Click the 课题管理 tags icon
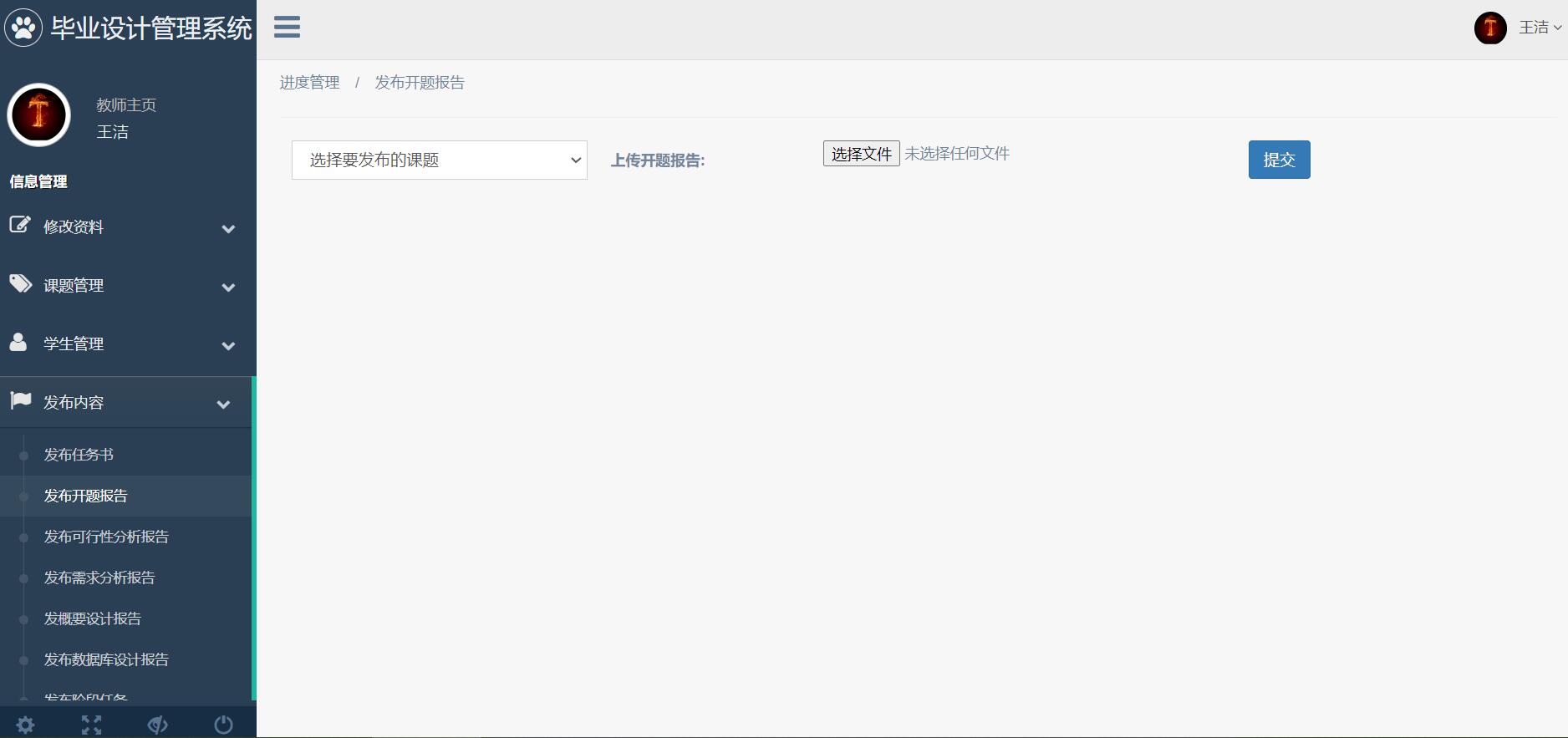Screen dimensions: 1568x738 (x=21, y=283)
